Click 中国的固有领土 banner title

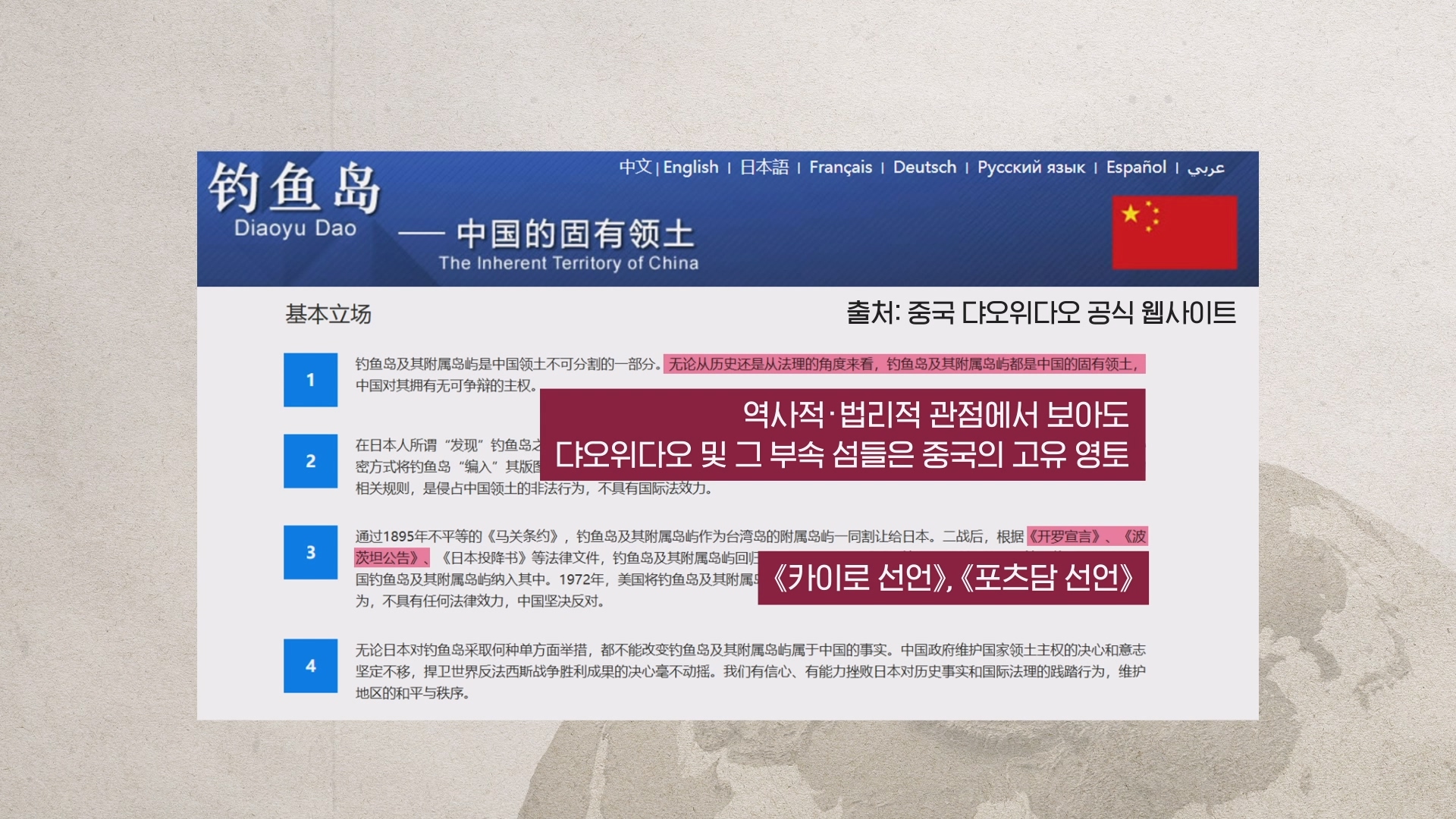[575, 234]
